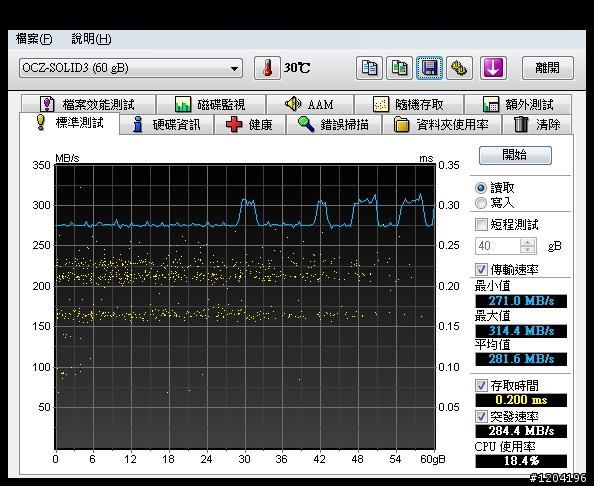Click the 離開 exit button
Image resolution: width=594 pixels, height=486 pixels.
coord(547,68)
